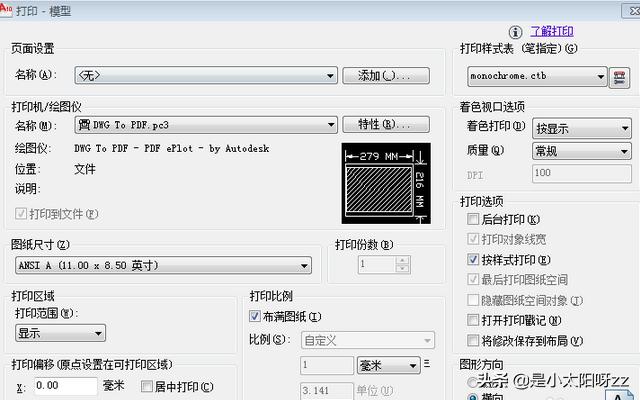Click the scale millimeter field showing 1
Viewport: 640px width, 400px height.
point(327,365)
